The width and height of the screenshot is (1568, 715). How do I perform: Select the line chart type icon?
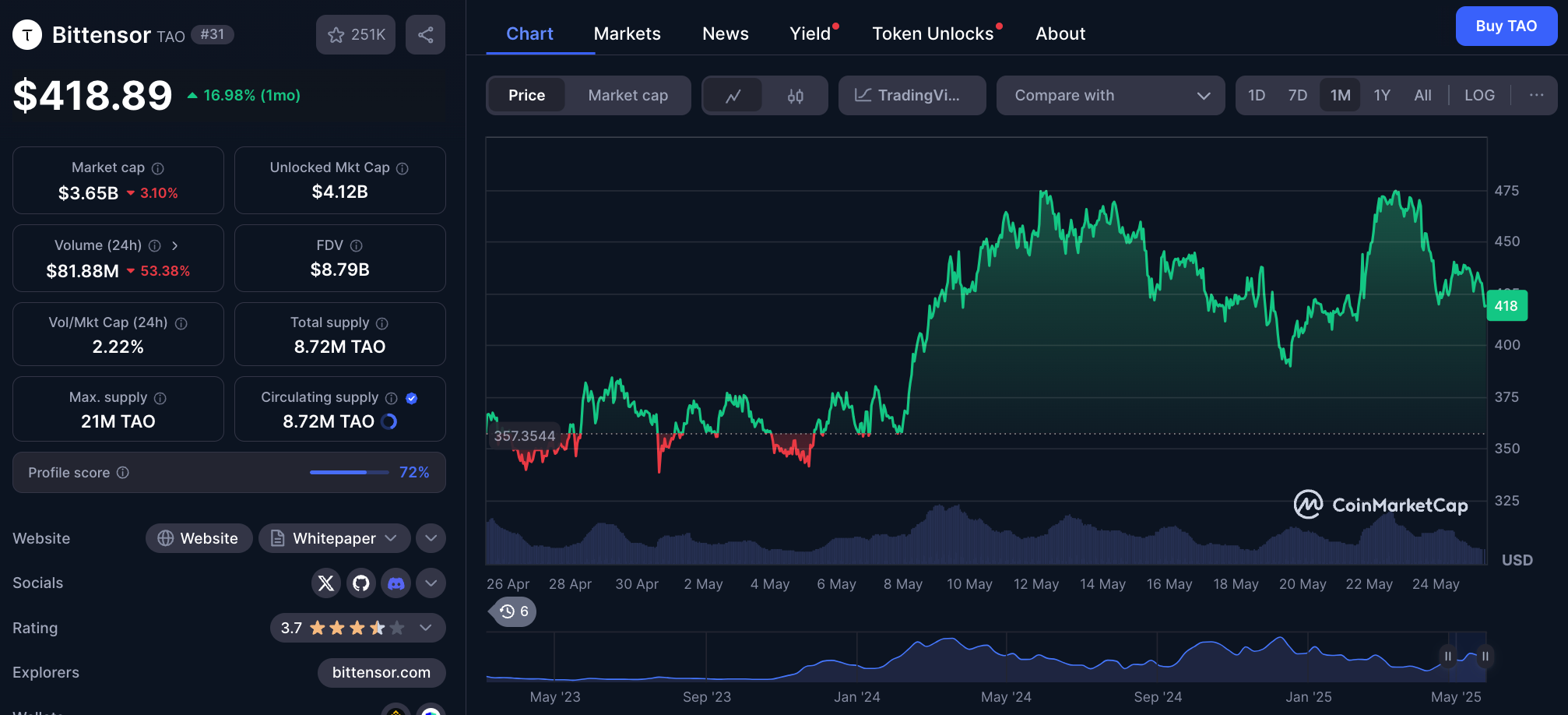(733, 96)
